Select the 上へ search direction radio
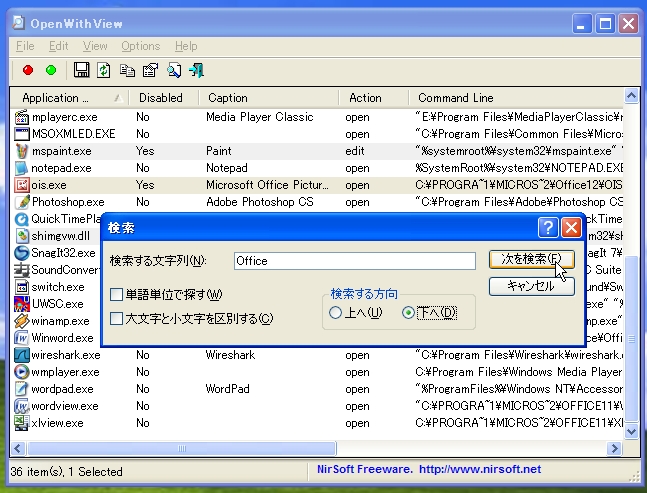 [x=335, y=313]
